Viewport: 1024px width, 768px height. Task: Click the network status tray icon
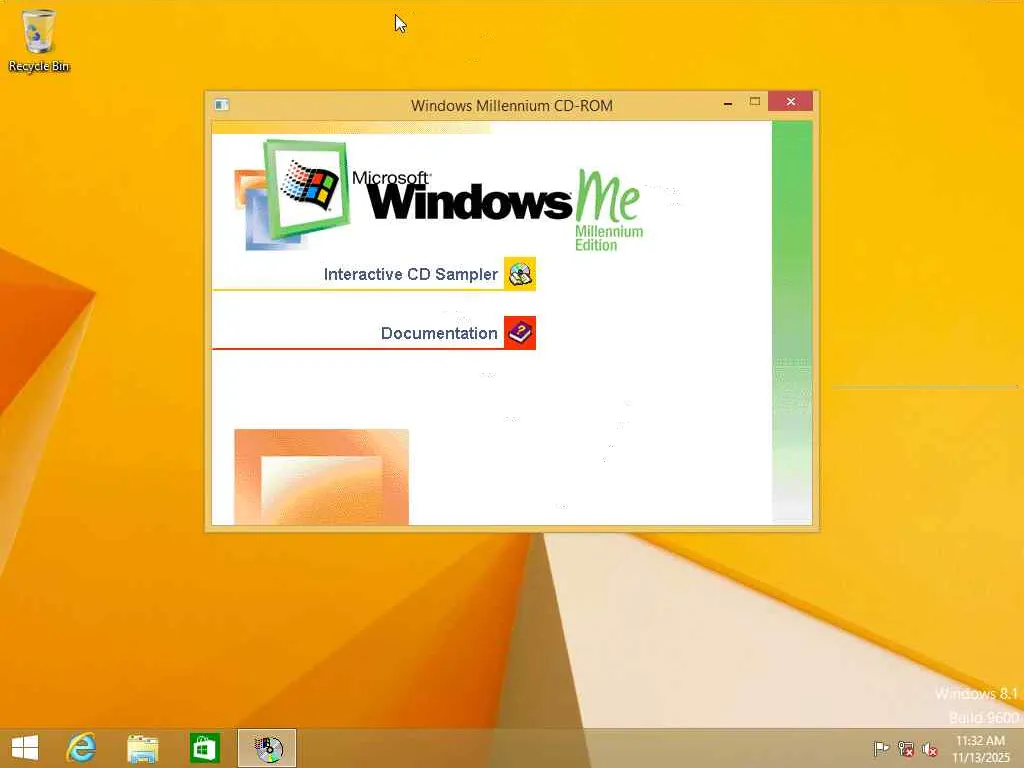point(906,749)
